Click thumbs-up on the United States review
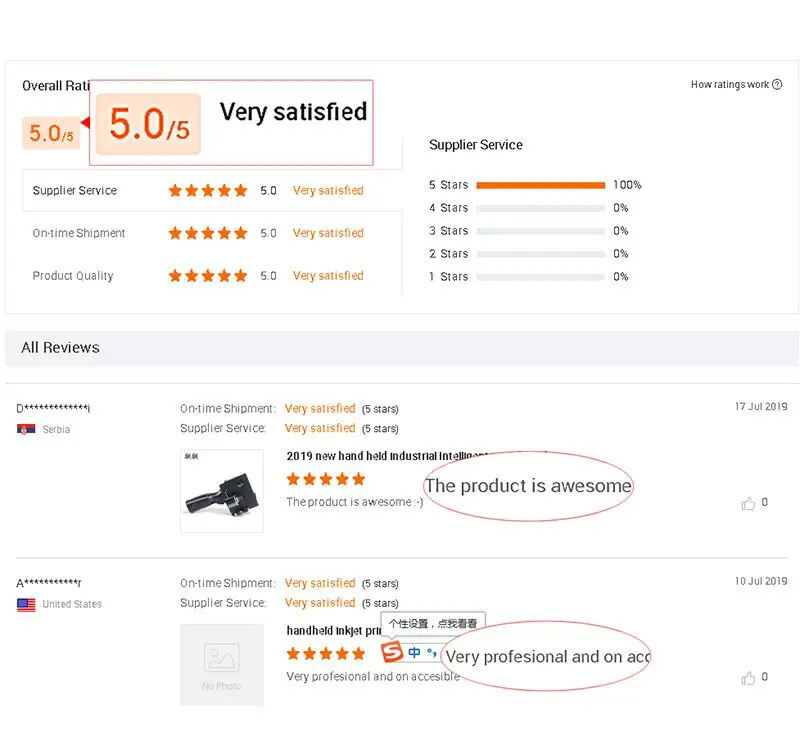The width and height of the screenshot is (800, 750). click(748, 678)
